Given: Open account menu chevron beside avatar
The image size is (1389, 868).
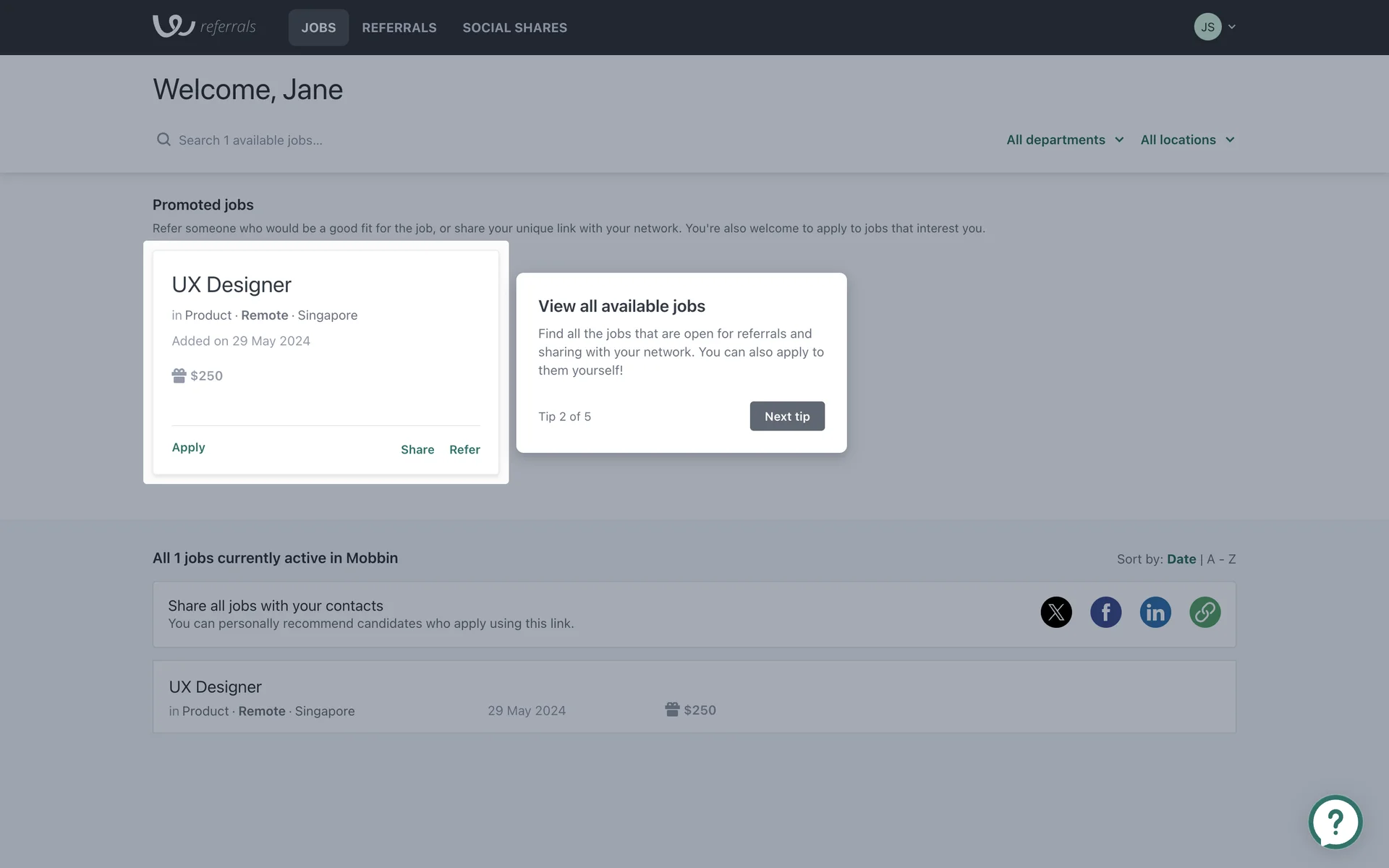Looking at the screenshot, I should pyautogui.click(x=1232, y=27).
